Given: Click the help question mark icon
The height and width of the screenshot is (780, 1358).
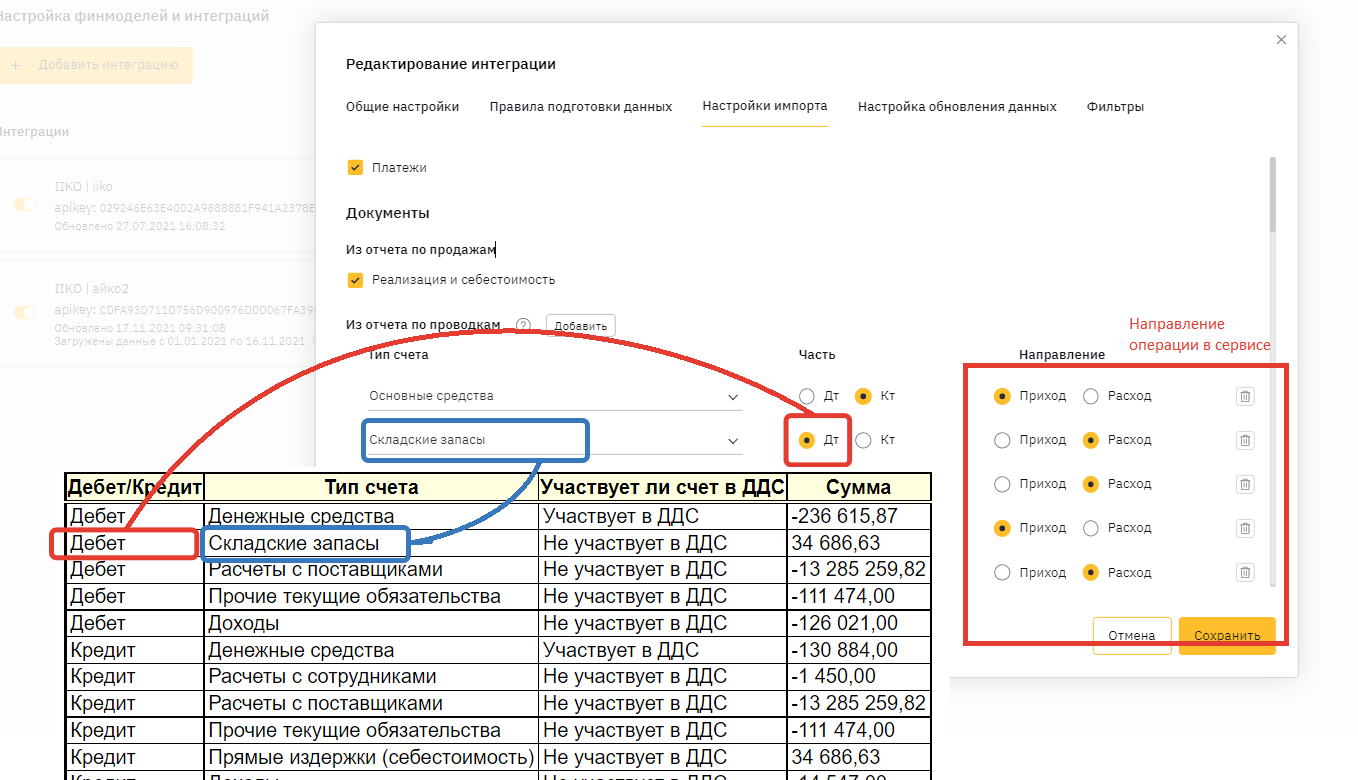Looking at the screenshot, I should click(523, 325).
